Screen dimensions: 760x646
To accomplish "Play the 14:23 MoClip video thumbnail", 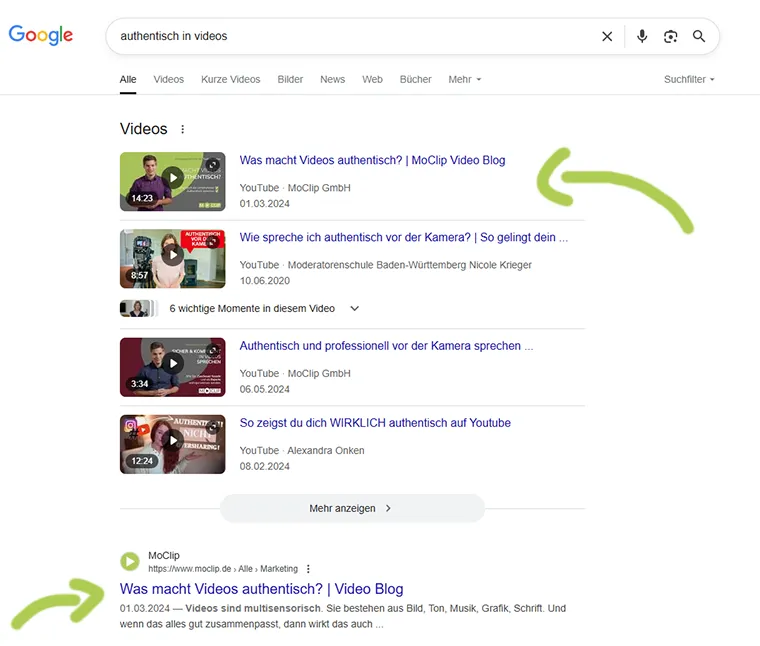I will [x=173, y=182].
